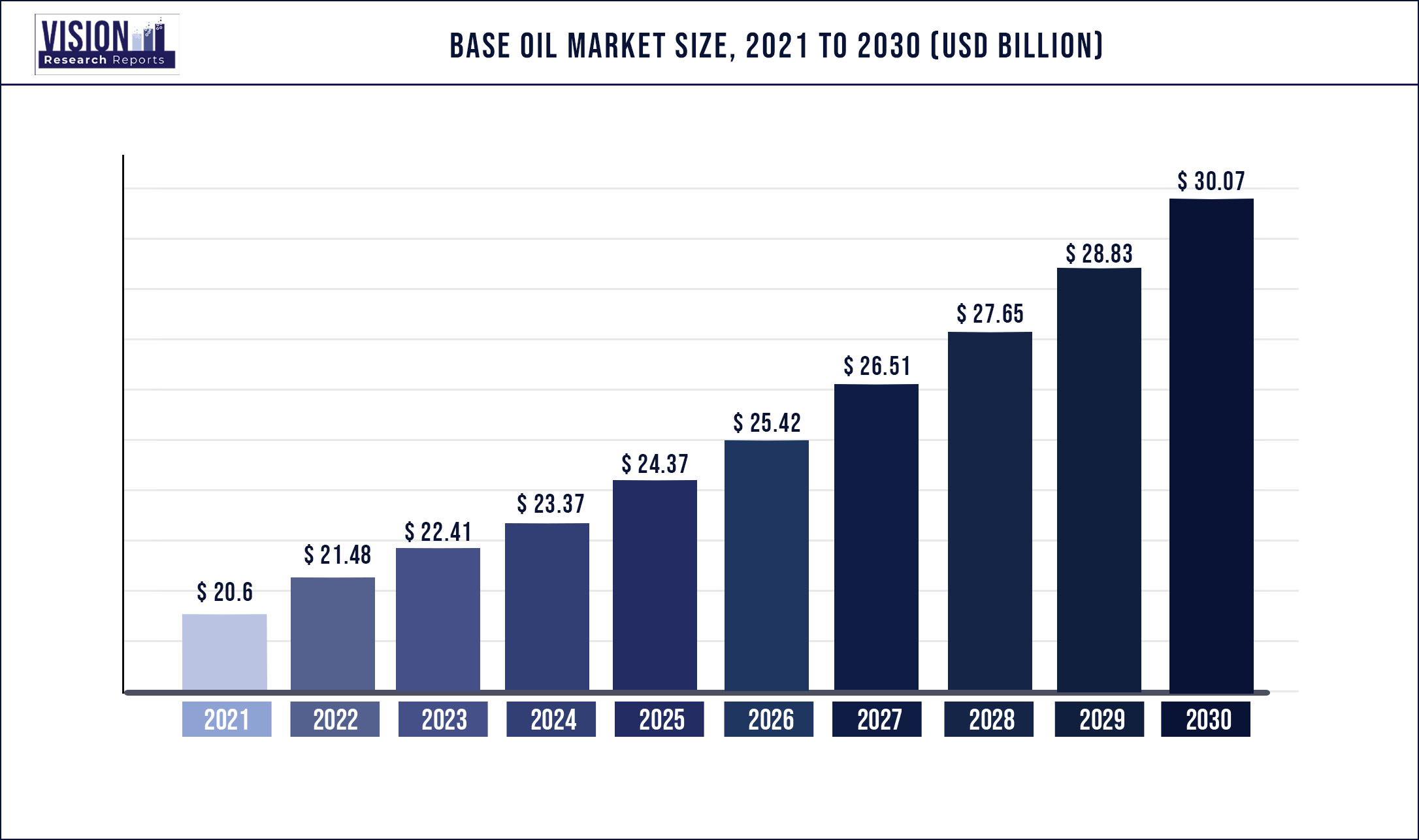Click the $ 28.83 value label

pyautogui.click(x=1099, y=253)
